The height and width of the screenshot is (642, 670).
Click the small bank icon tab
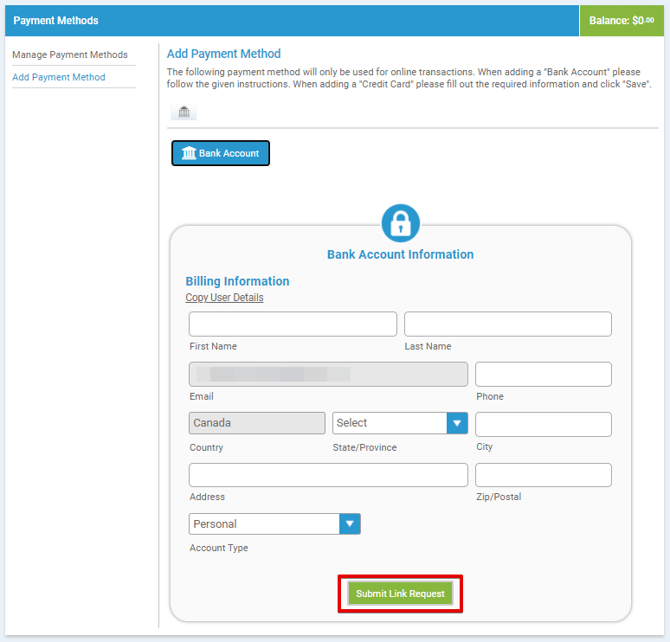(184, 112)
